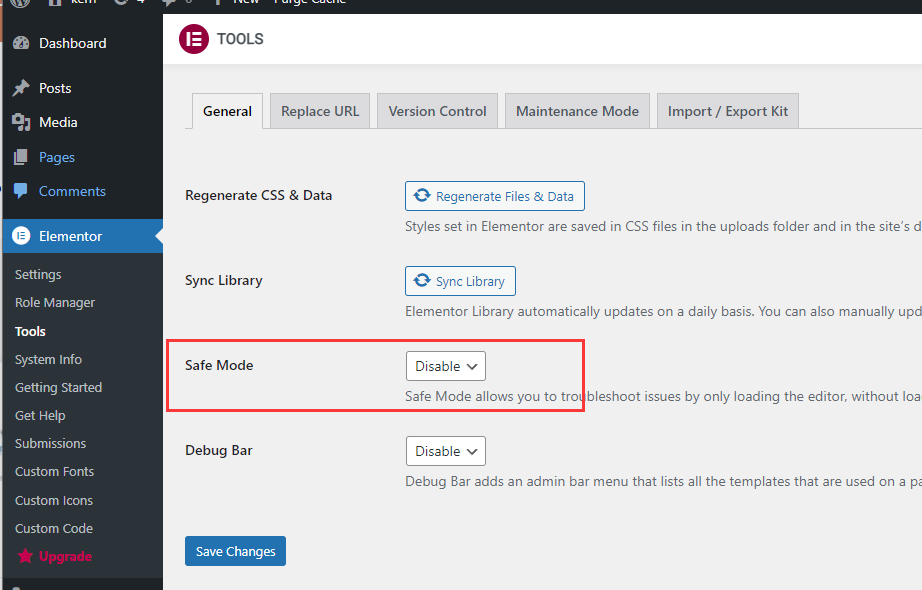
Task: Click the Sync Library button
Action: [x=460, y=281]
